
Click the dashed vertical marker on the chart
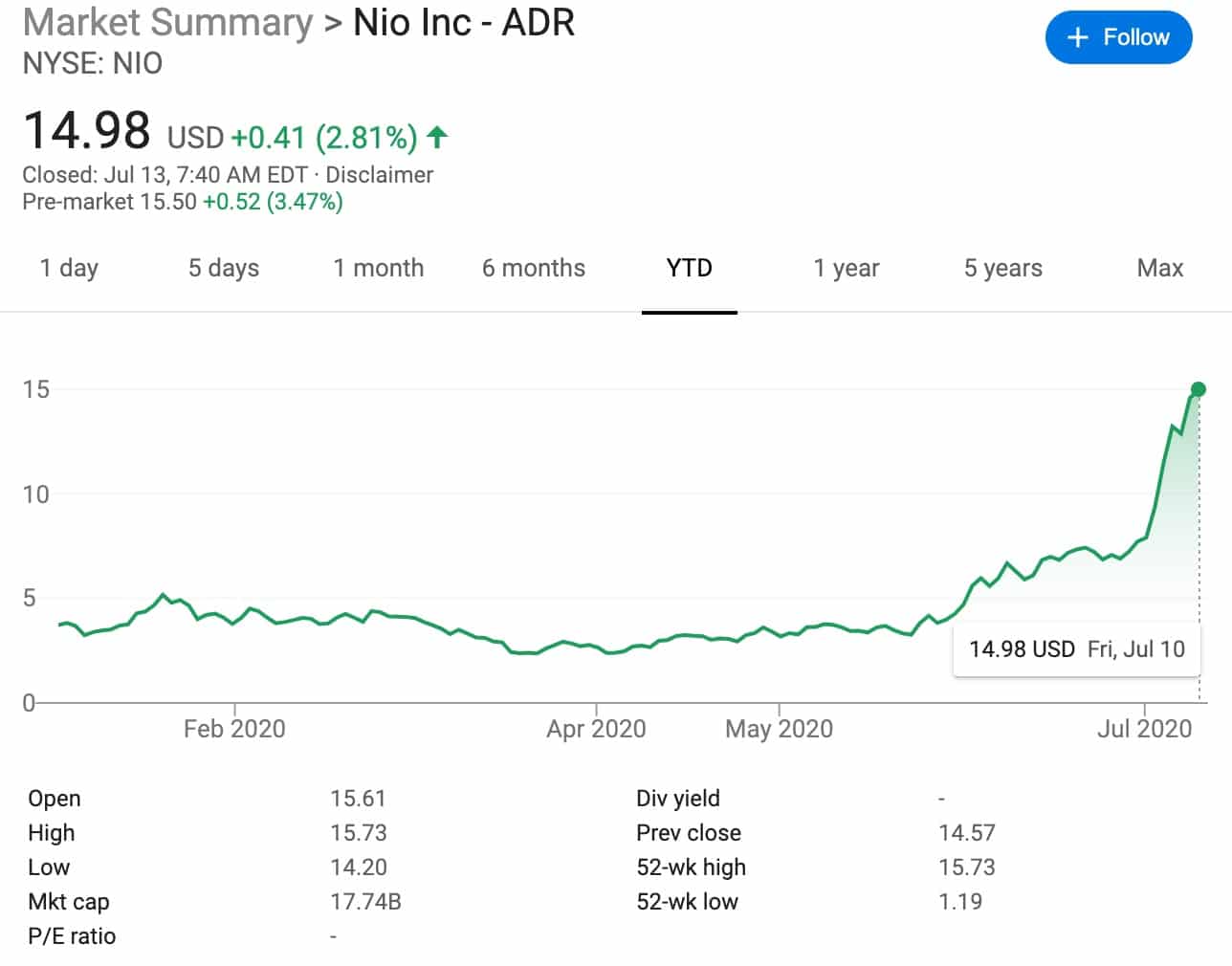(x=1199, y=536)
